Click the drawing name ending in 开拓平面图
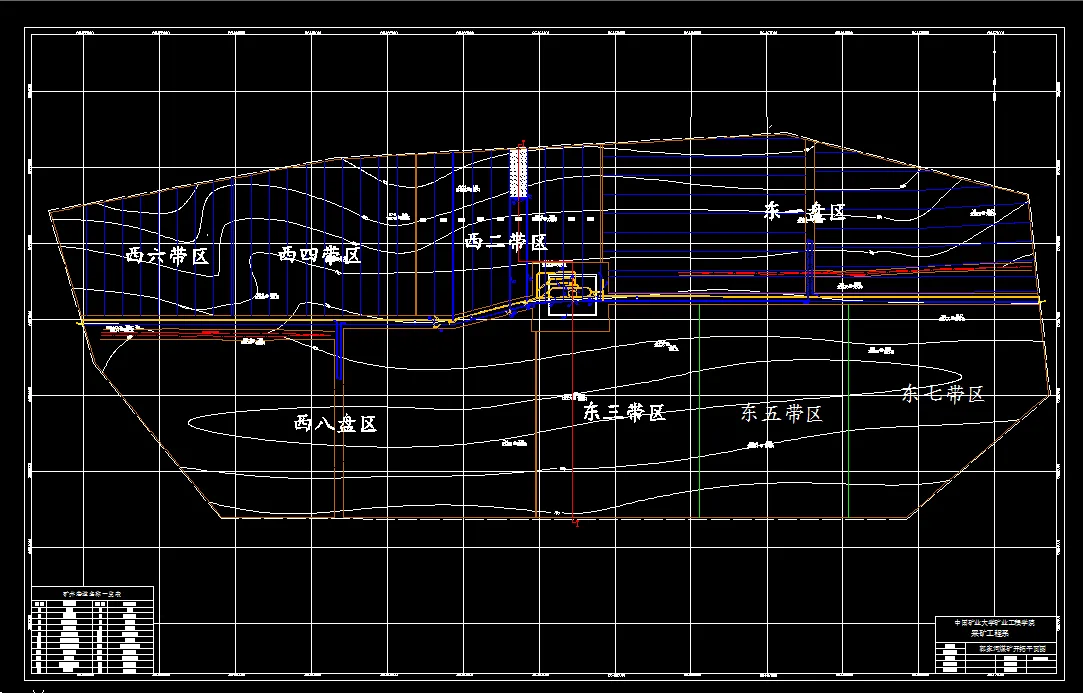This screenshot has width=1083, height=693. (1013, 649)
